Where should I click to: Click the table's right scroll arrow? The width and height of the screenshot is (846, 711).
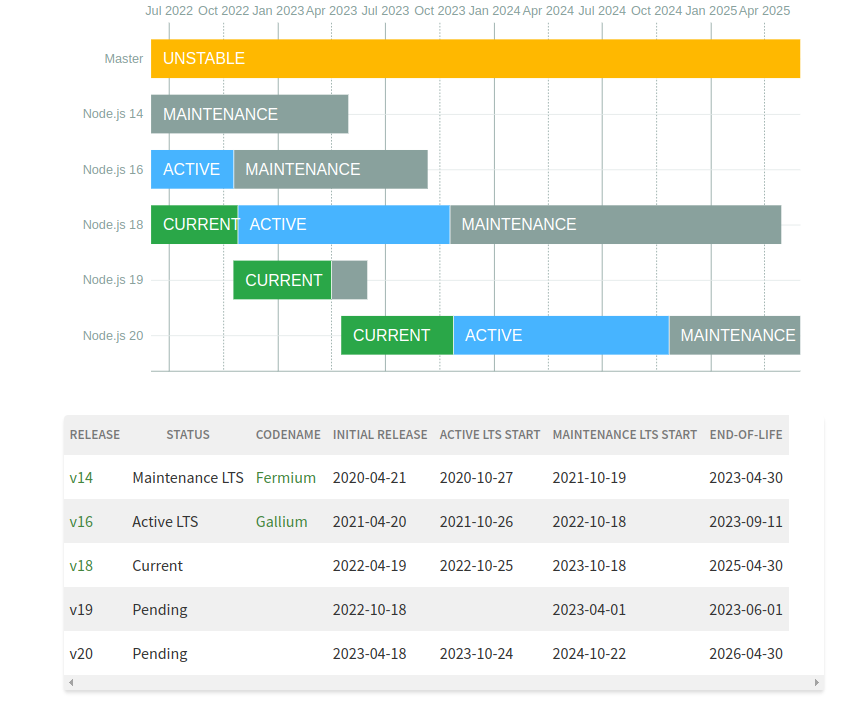pos(817,682)
